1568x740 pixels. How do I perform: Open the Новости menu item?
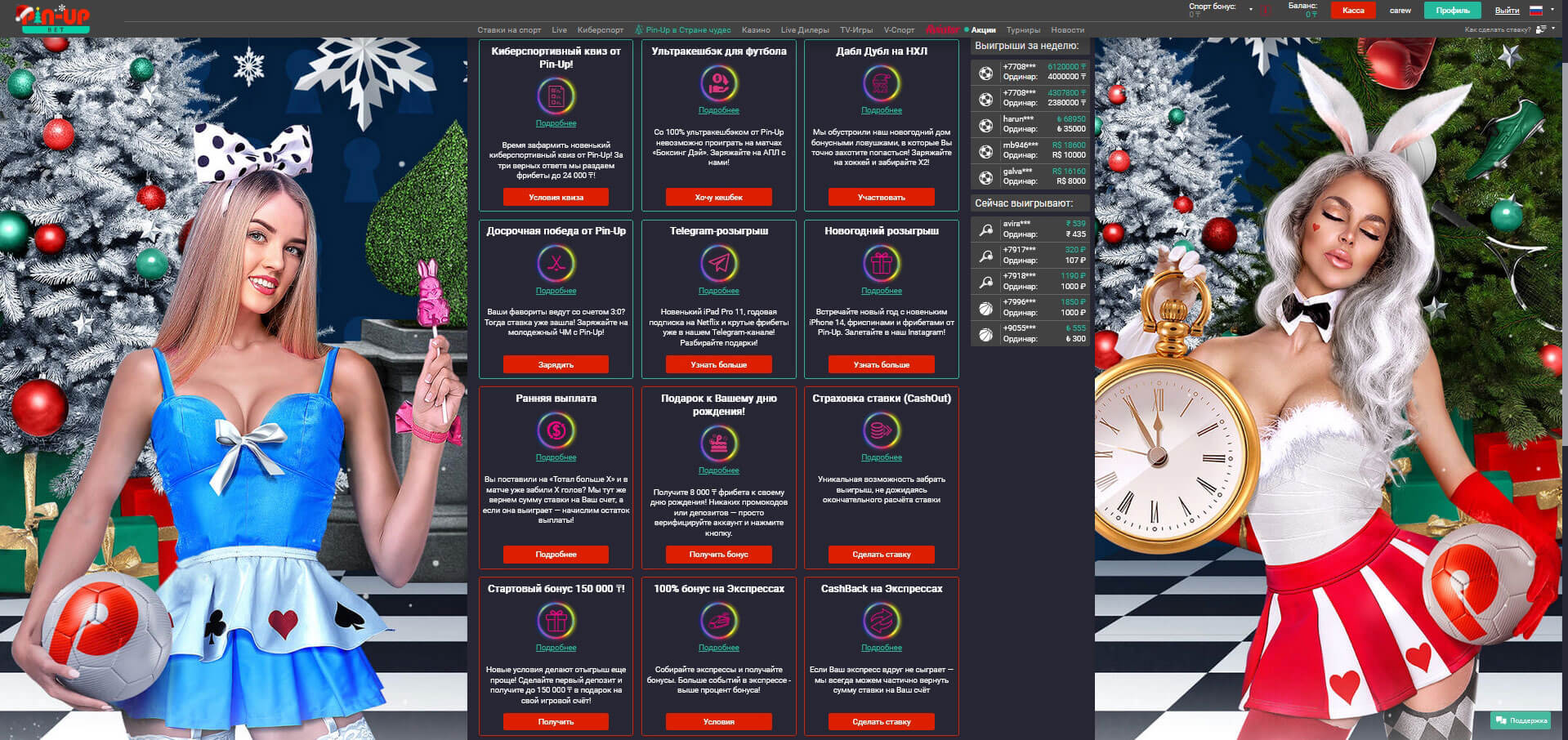pos(1067,30)
